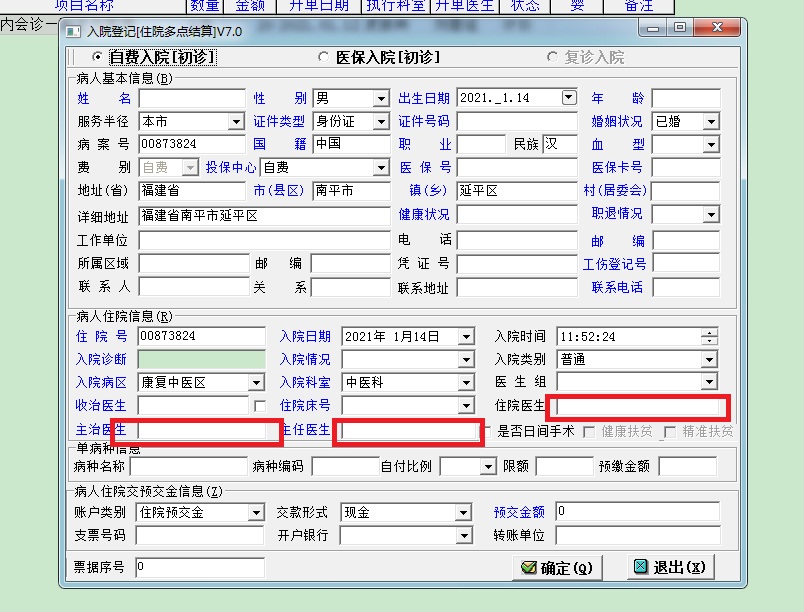The height and width of the screenshot is (612, 804).
Task: Open the 性别 dropdown
Action: tap(381, 98)
